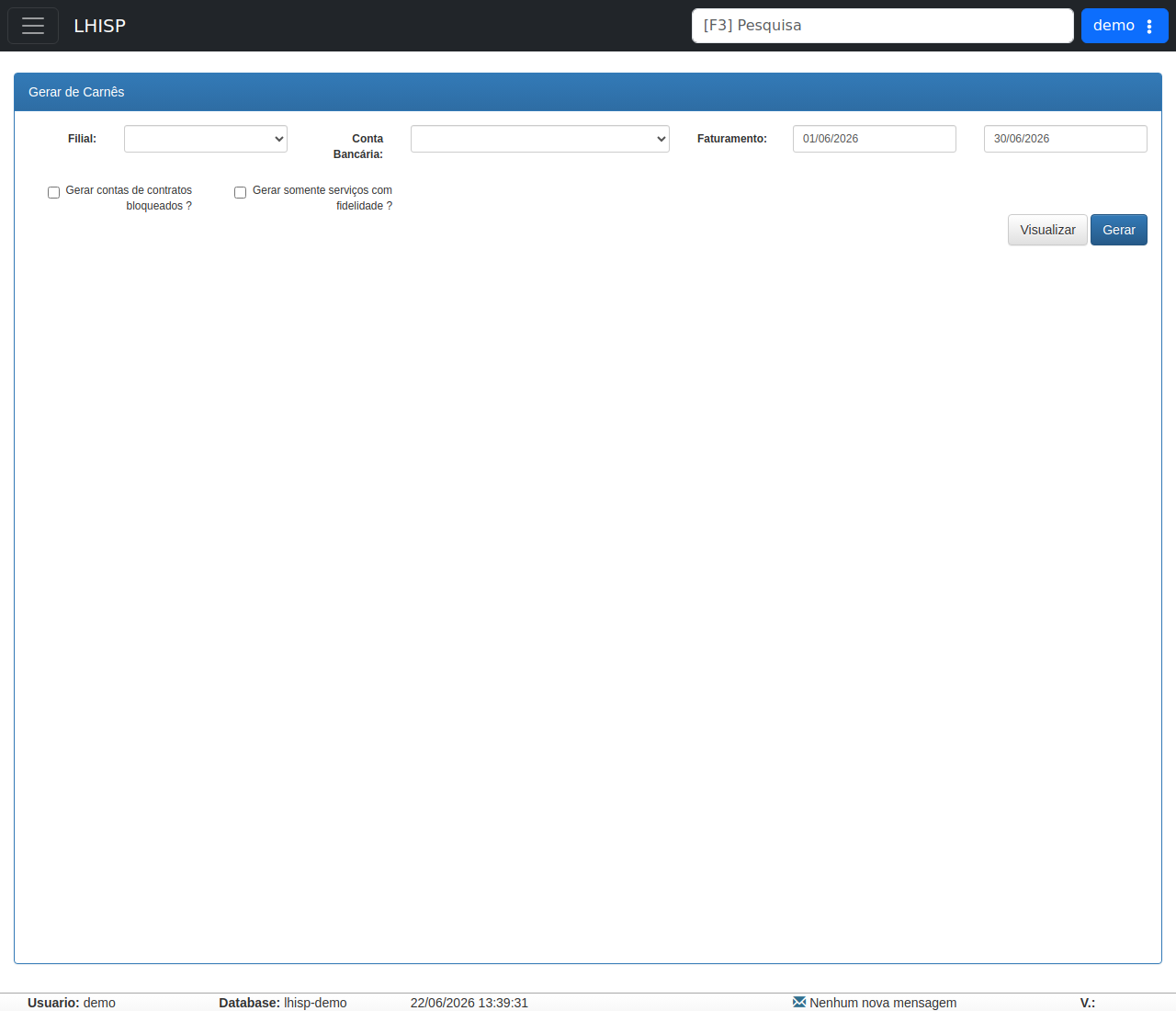Image resolution: width=1176 pixels, height=1011 pixels.
Task: Click the LHISP brand link
Action: tap(100, 26)
